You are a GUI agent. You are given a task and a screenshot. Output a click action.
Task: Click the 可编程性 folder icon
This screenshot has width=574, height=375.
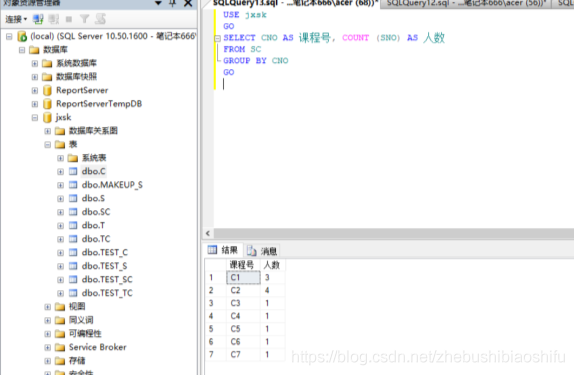[60, 334]
